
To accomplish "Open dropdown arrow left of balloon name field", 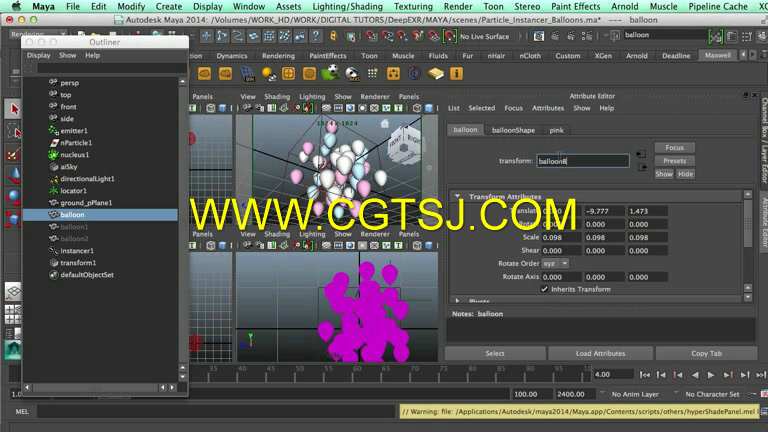I will pyautogui.click(x=606, y=35).
